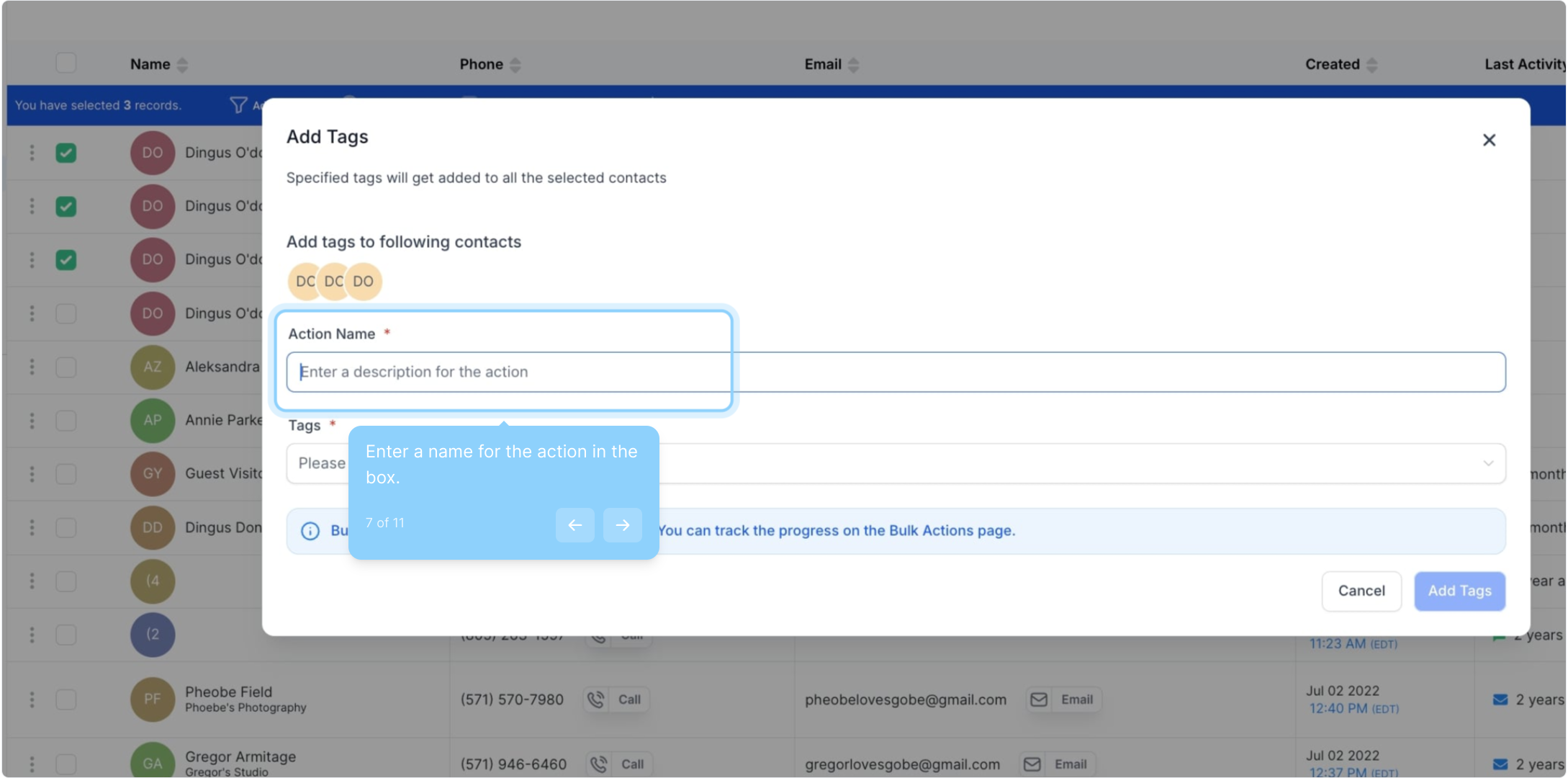Click Call icon for Pheobe Field
The image size is (1568, 778).
pos(597,699)
